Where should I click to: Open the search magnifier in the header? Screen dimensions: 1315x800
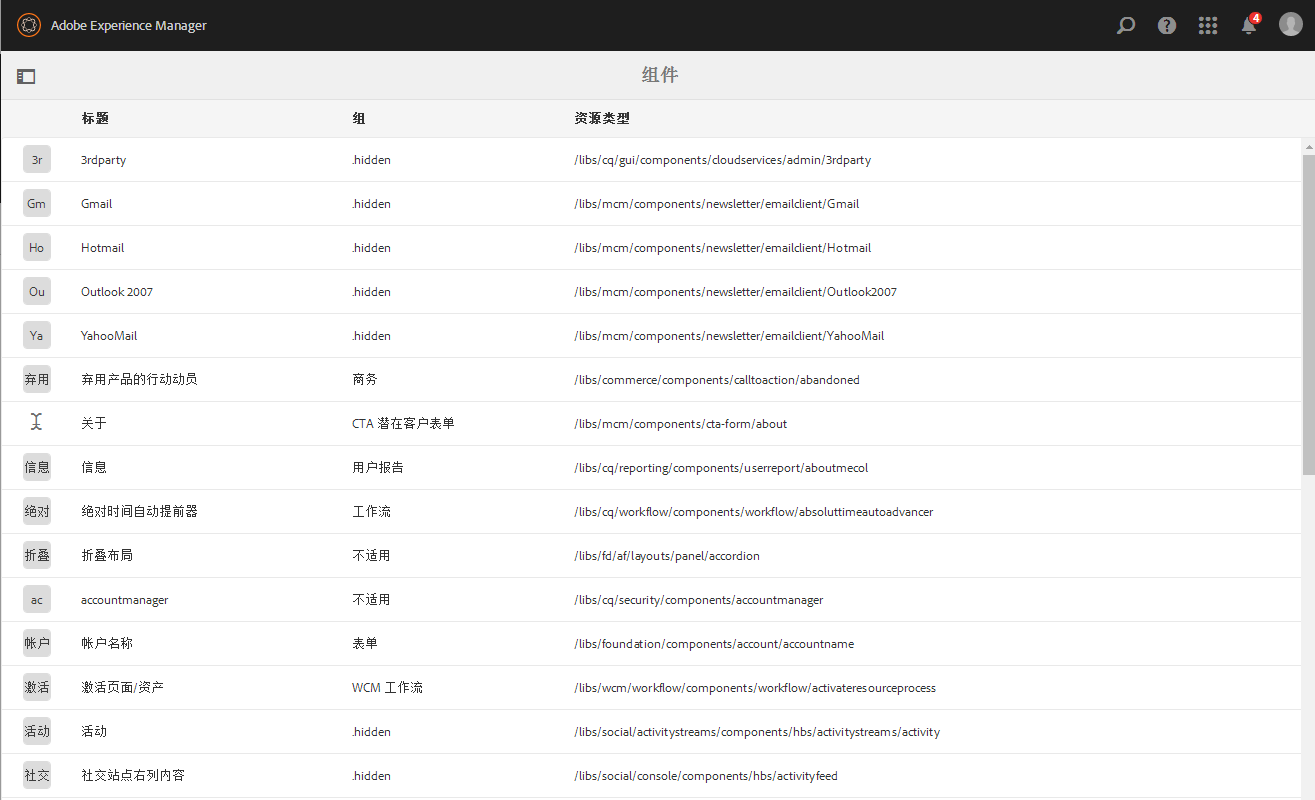(x=1126, y=26)
